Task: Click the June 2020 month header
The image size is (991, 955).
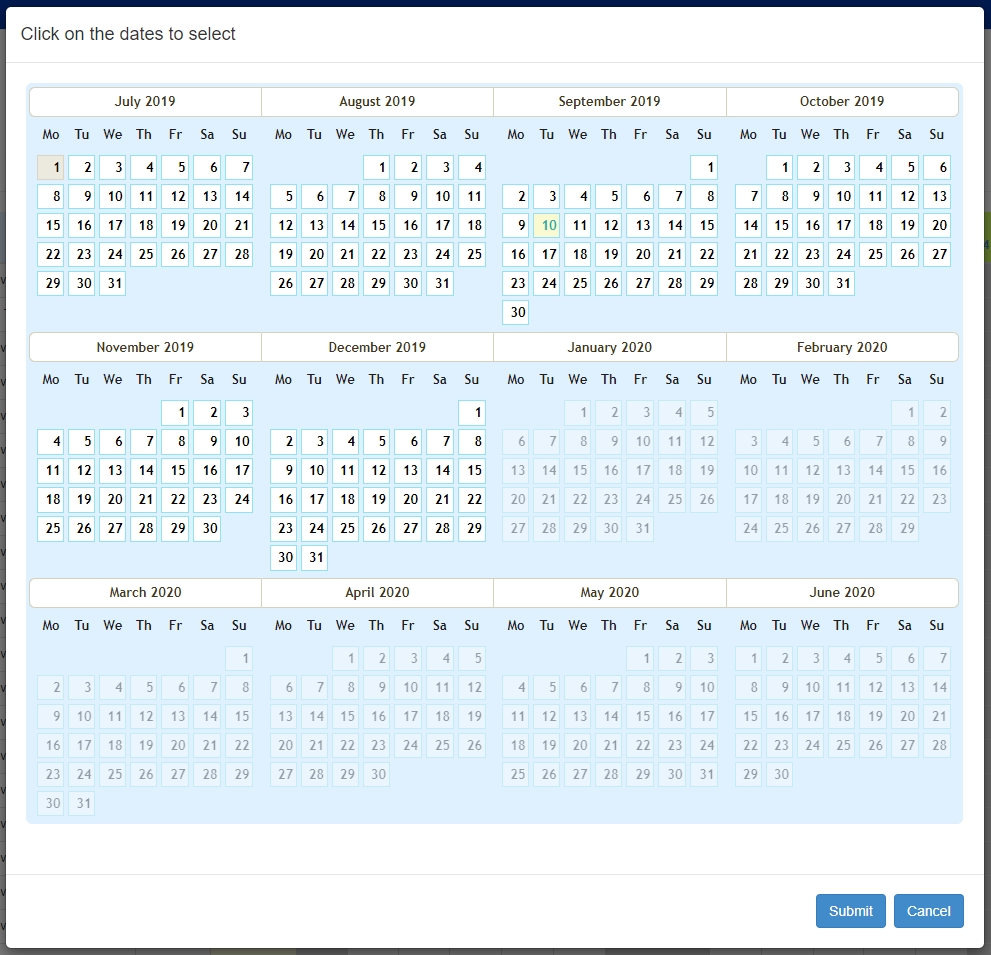Action: tap(842, 592)
